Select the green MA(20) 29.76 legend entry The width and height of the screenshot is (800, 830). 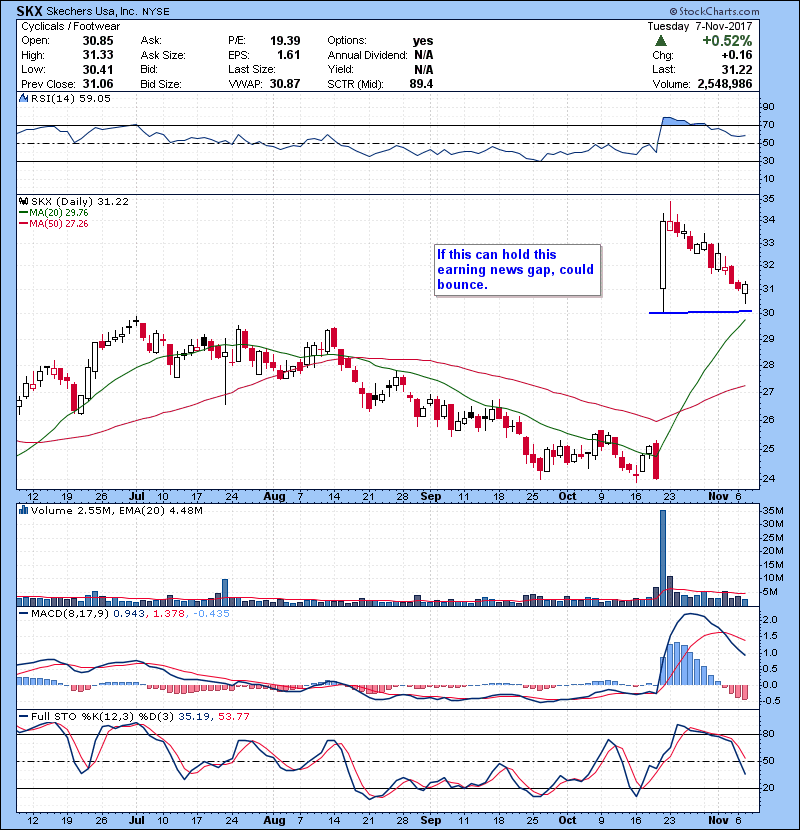[53, 213]
